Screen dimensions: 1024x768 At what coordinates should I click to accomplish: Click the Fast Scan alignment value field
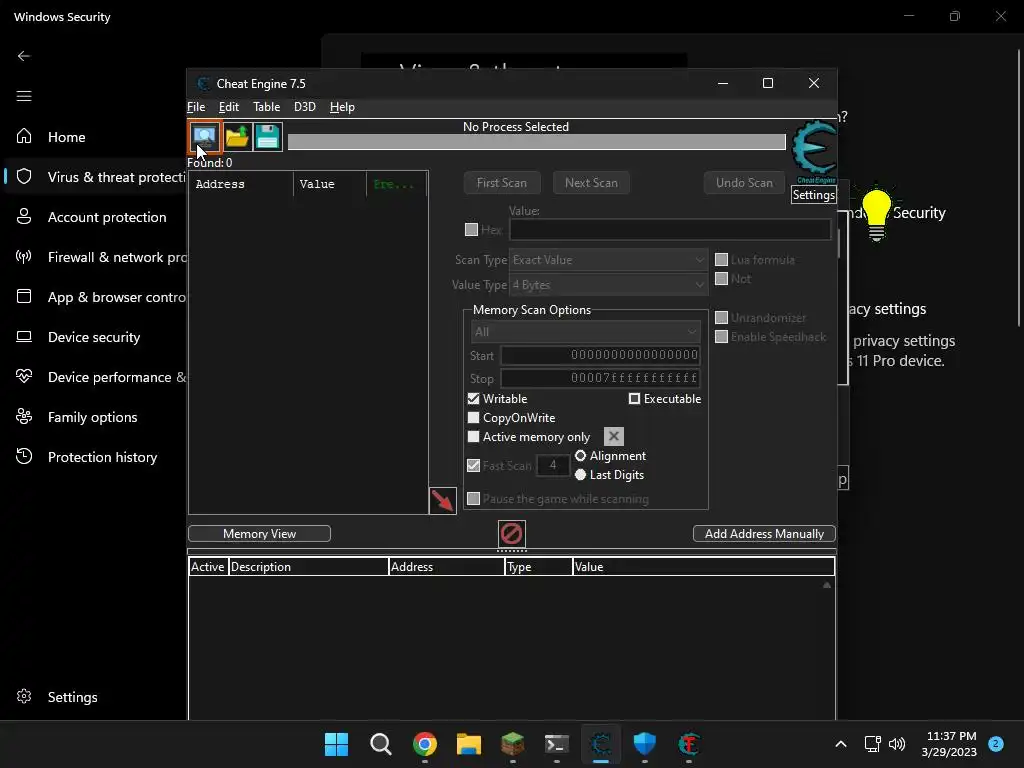552,465
